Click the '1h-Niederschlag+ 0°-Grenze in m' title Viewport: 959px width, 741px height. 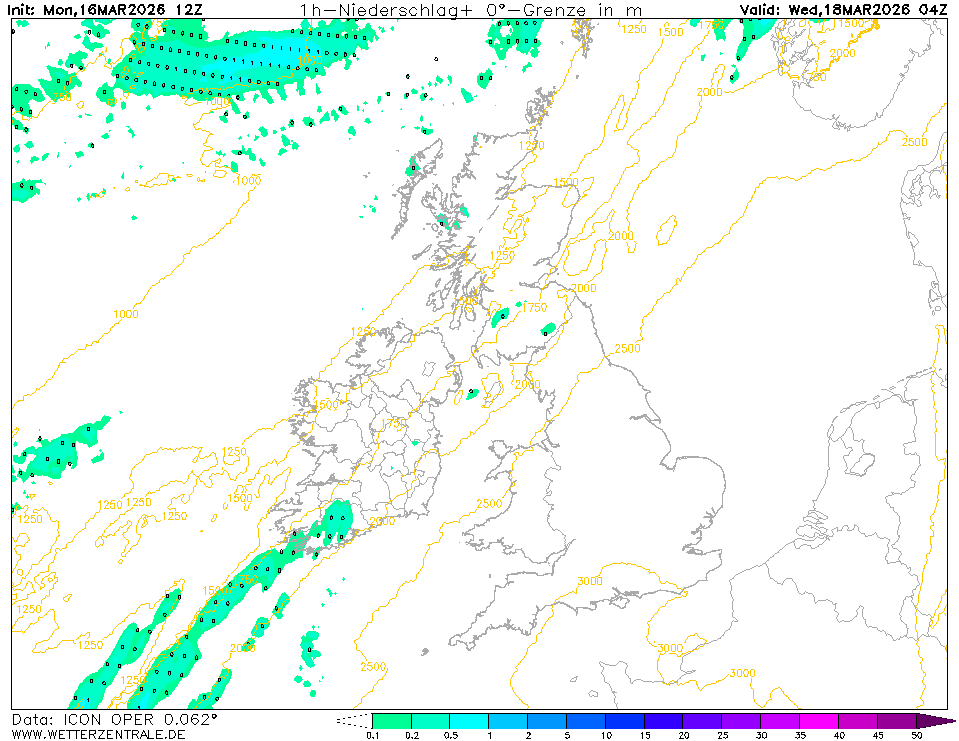tap(471, 10)
